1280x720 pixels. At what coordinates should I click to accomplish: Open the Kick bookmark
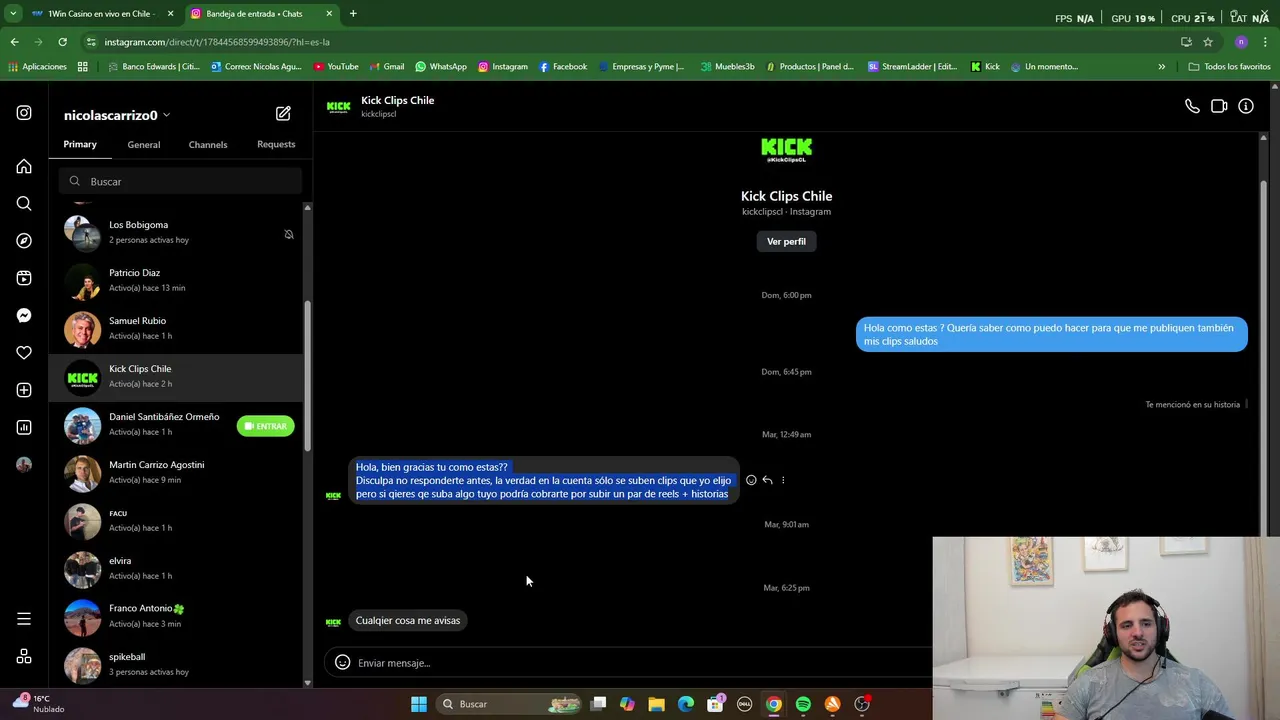(985, 67)
